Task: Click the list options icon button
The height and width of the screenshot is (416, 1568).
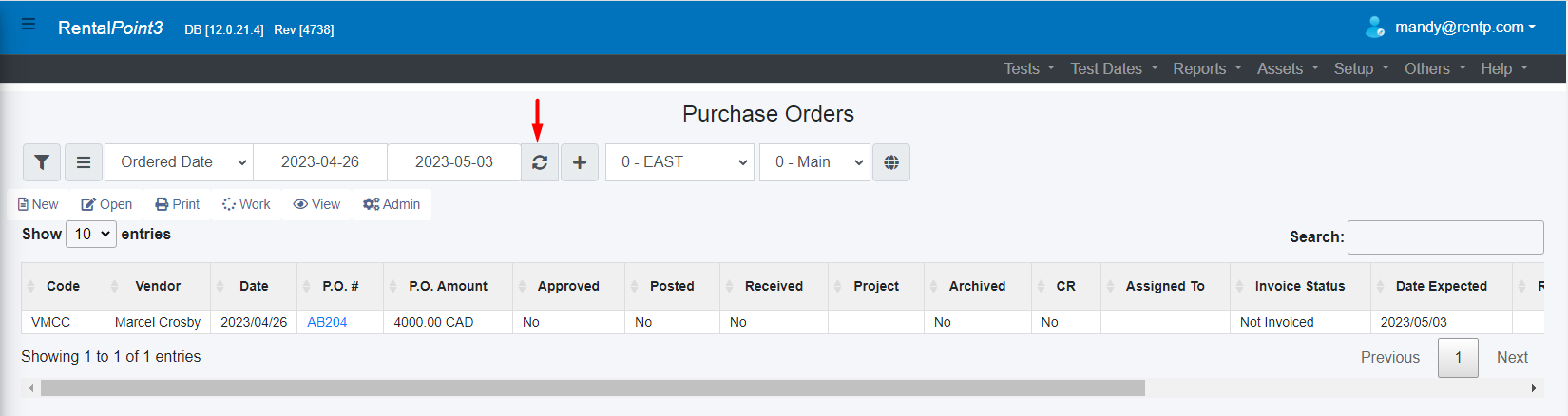Action: pyautogui.click(x=84, y=162)
